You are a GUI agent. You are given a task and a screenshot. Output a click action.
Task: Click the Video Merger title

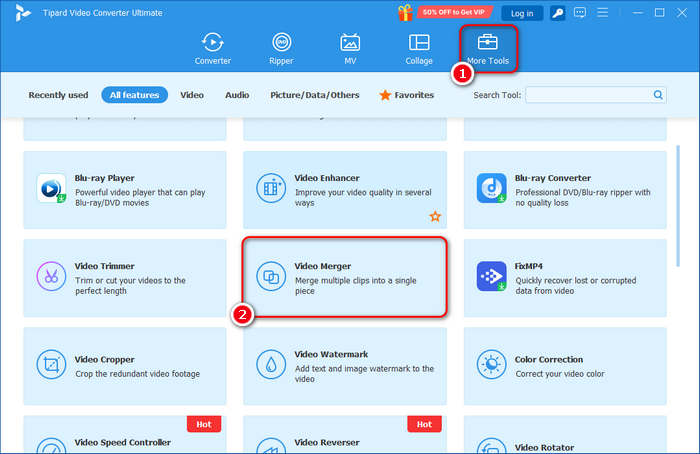click(323, 266)
